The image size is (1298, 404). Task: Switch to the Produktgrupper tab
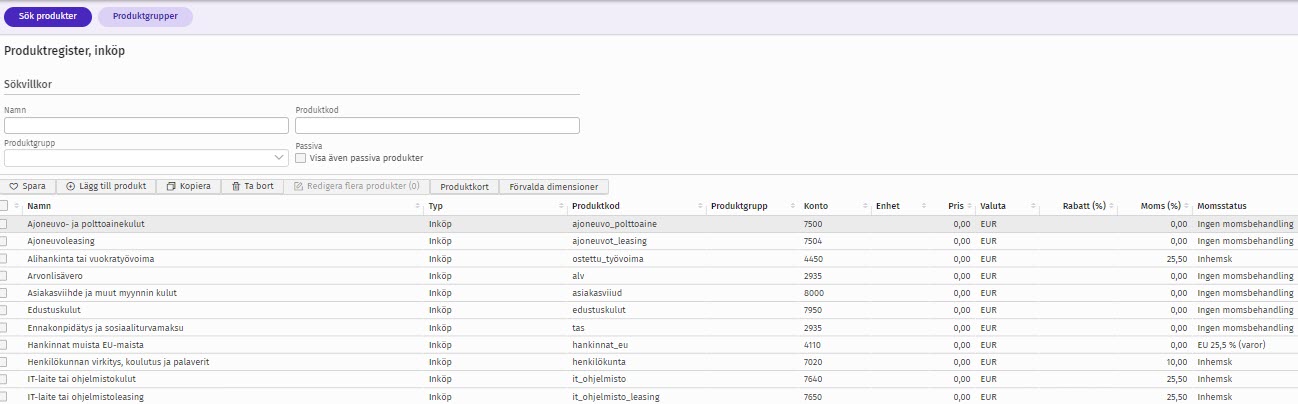click(145, 17)
